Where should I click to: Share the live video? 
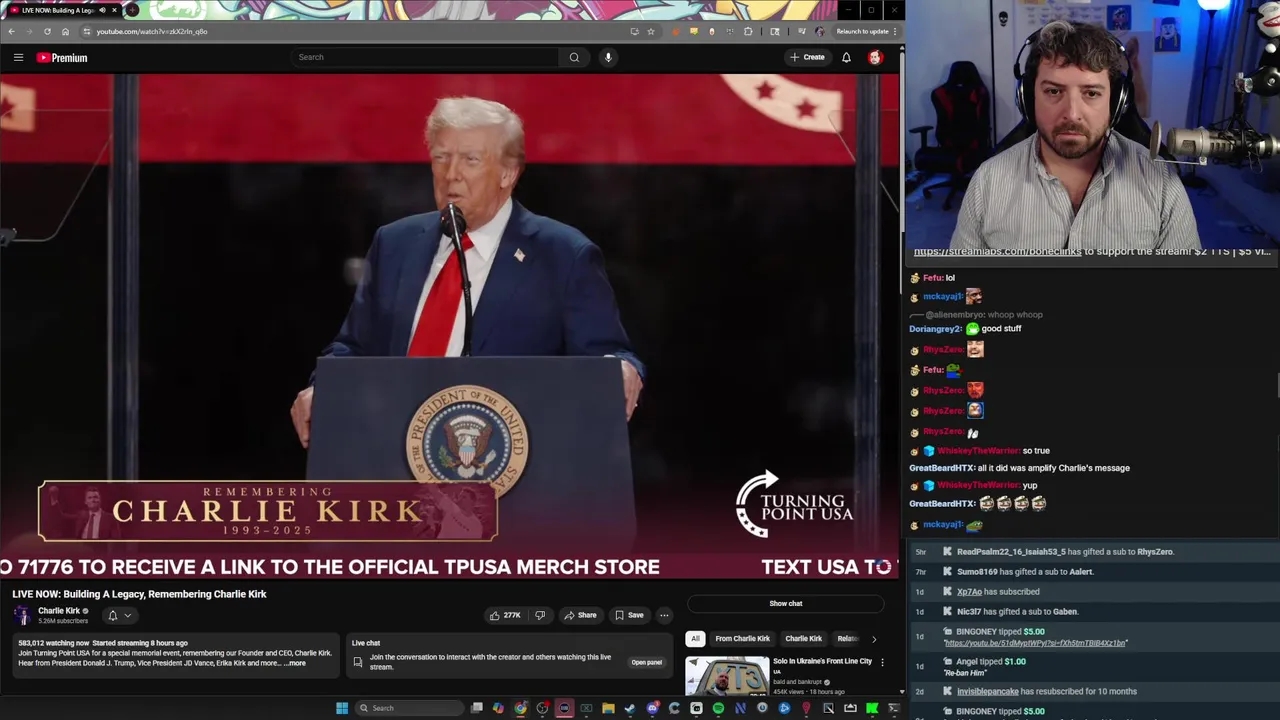pos(580,615)
